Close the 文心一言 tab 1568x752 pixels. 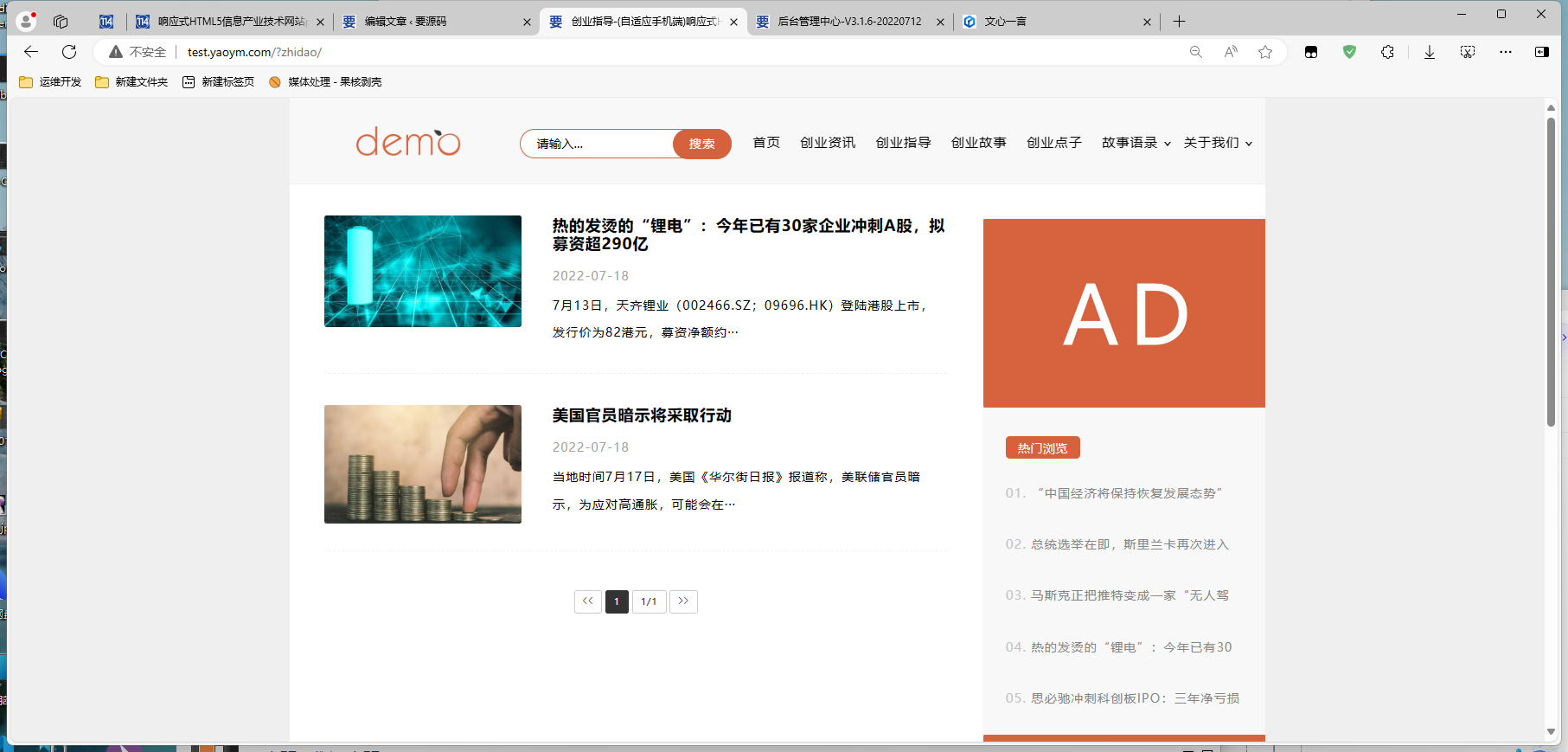tap(1147, 22)
